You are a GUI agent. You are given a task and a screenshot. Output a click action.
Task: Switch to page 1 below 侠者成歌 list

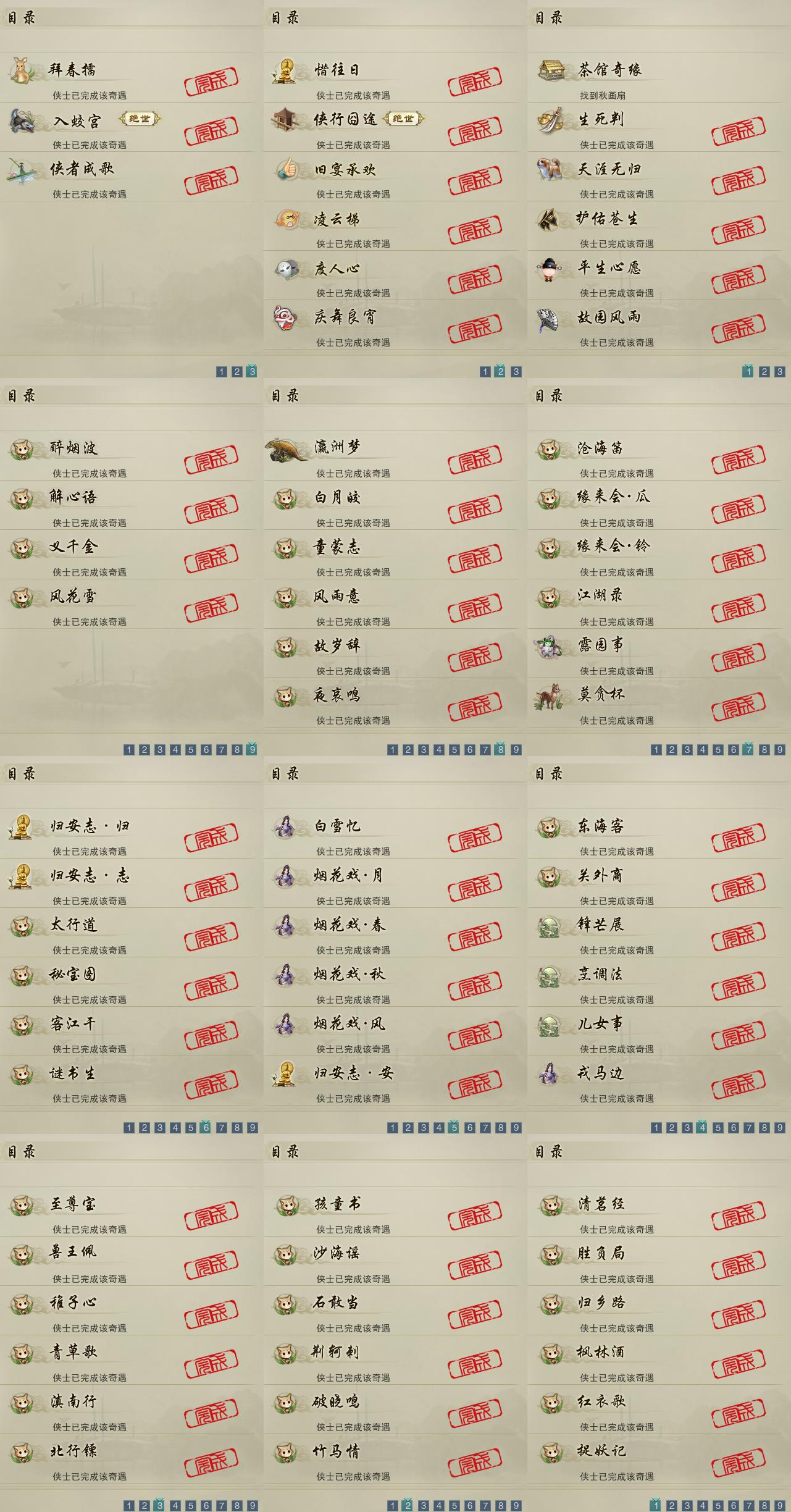222,372
